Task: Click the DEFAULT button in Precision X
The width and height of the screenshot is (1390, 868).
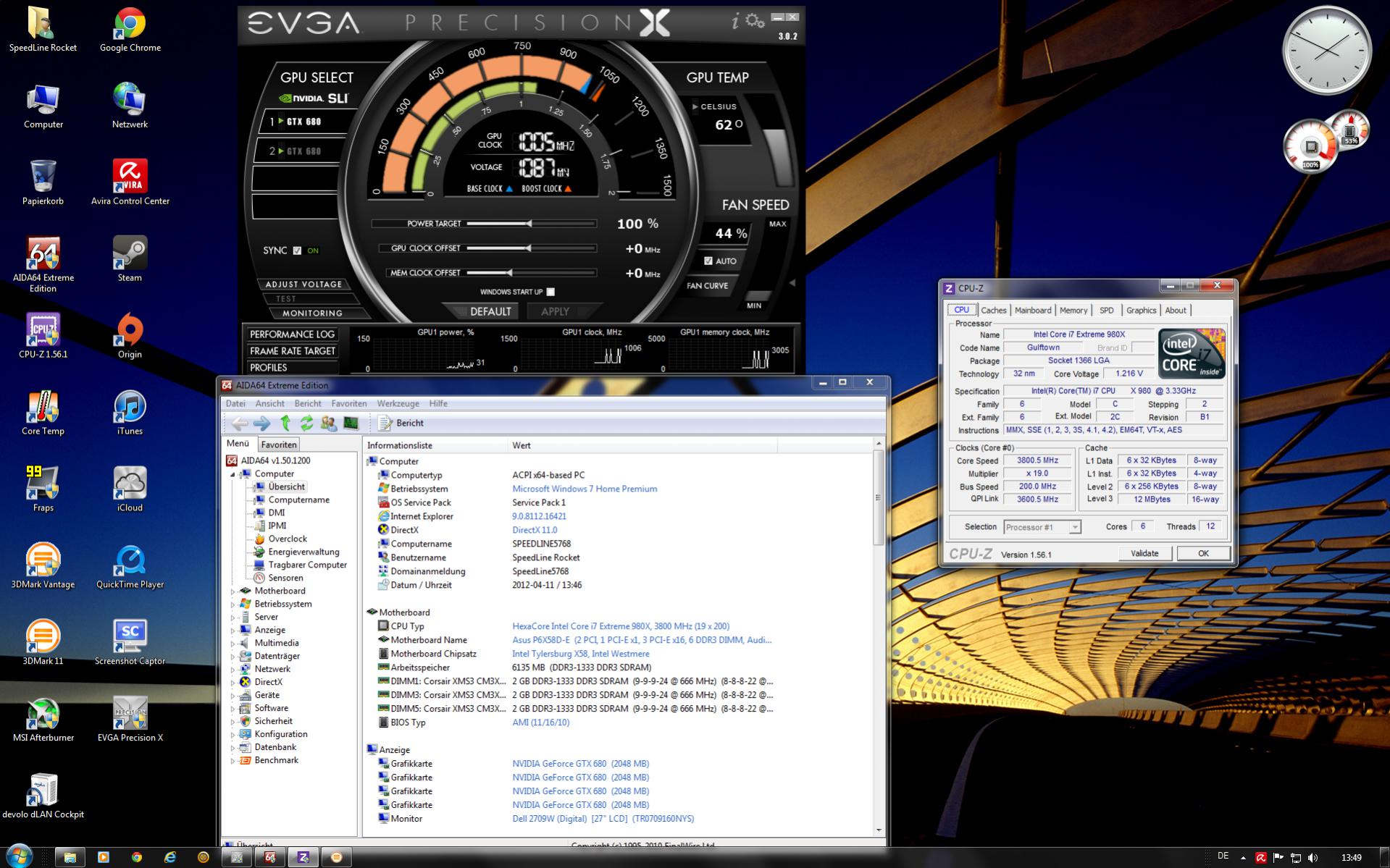Action: click(490, 312)
